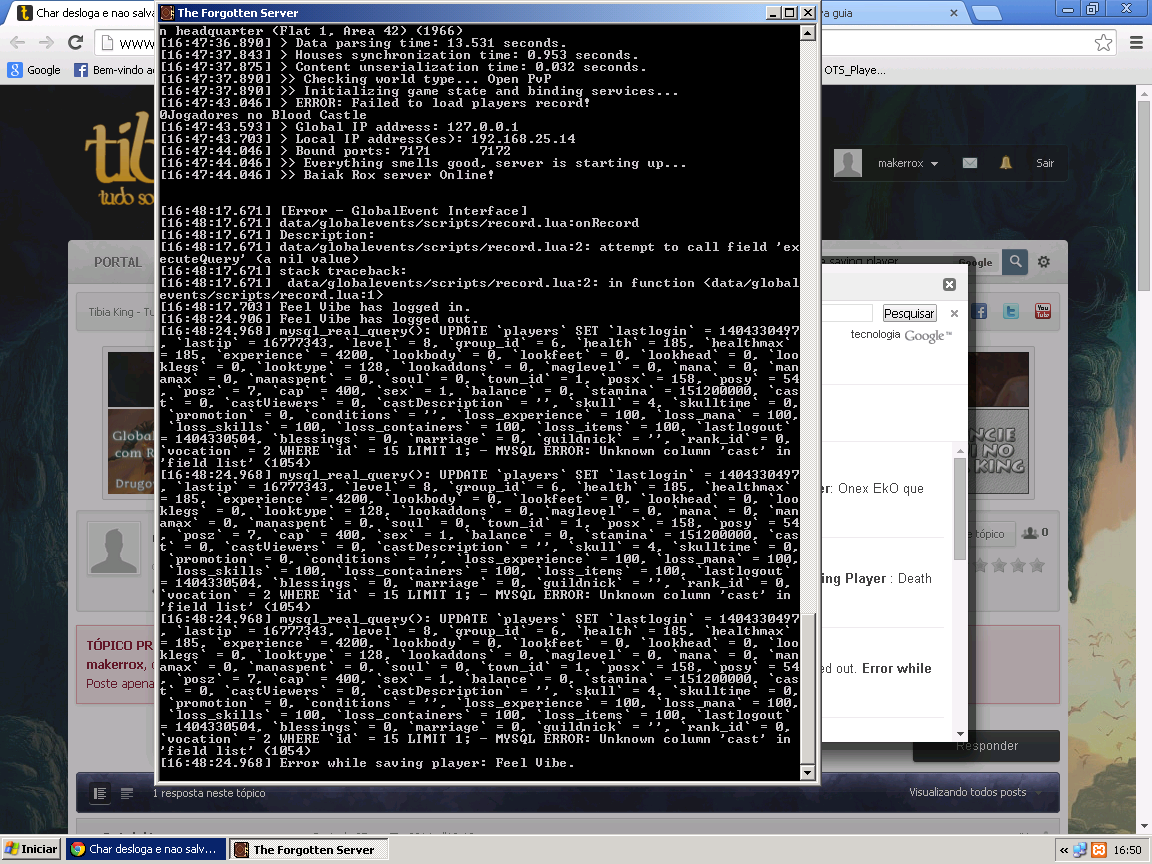The width and height of the screenshot is (1152, 864).
Task: Switch to The Forgotten Server taskbar item
Action: [309, 849]
